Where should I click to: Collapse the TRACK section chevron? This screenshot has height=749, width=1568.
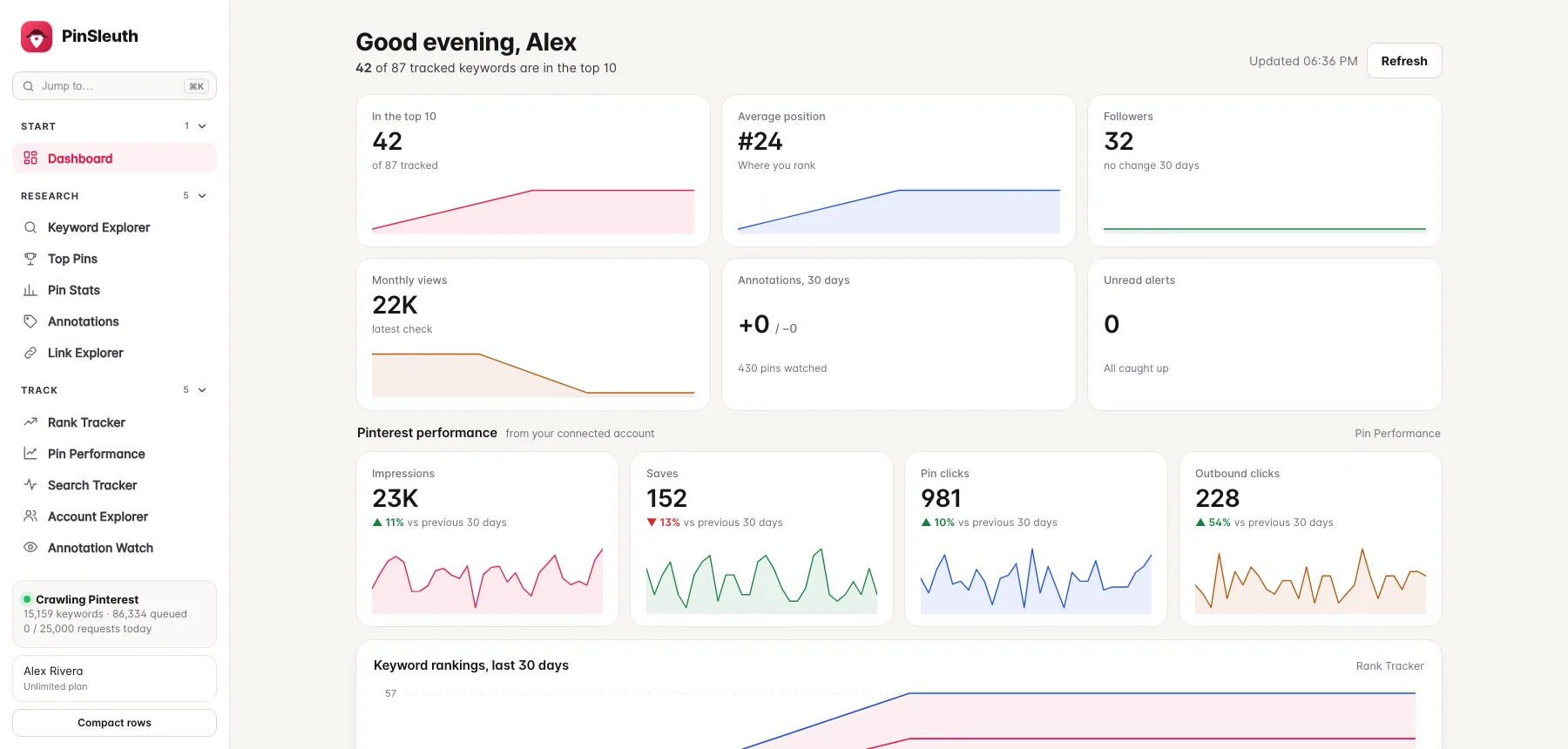(202, 390)
